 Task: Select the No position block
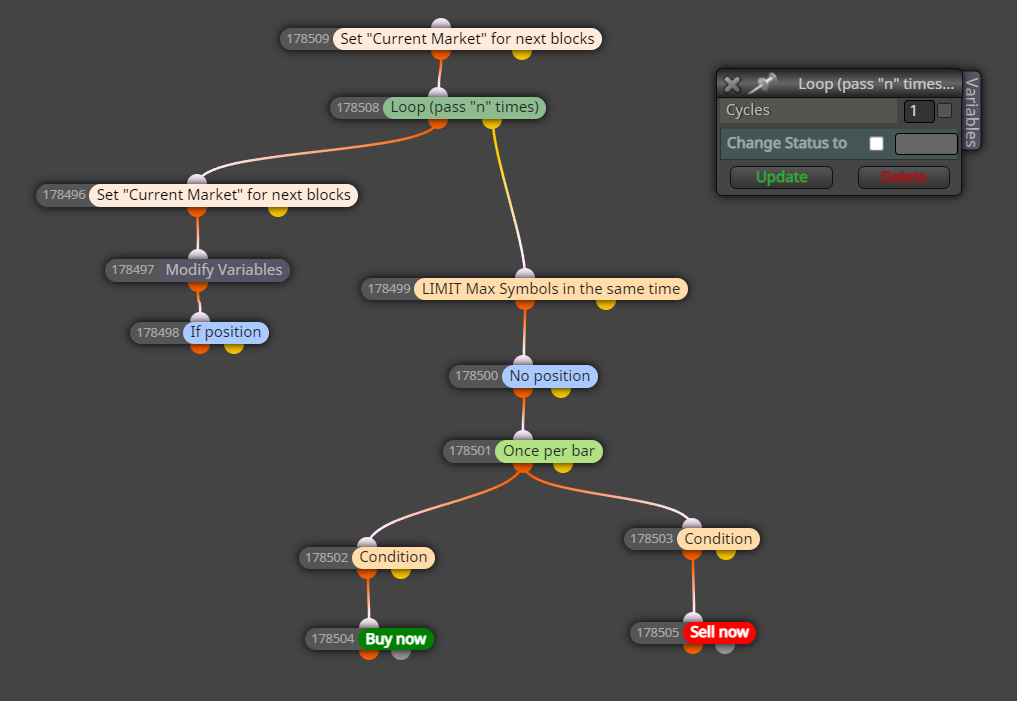coord(549,375)
